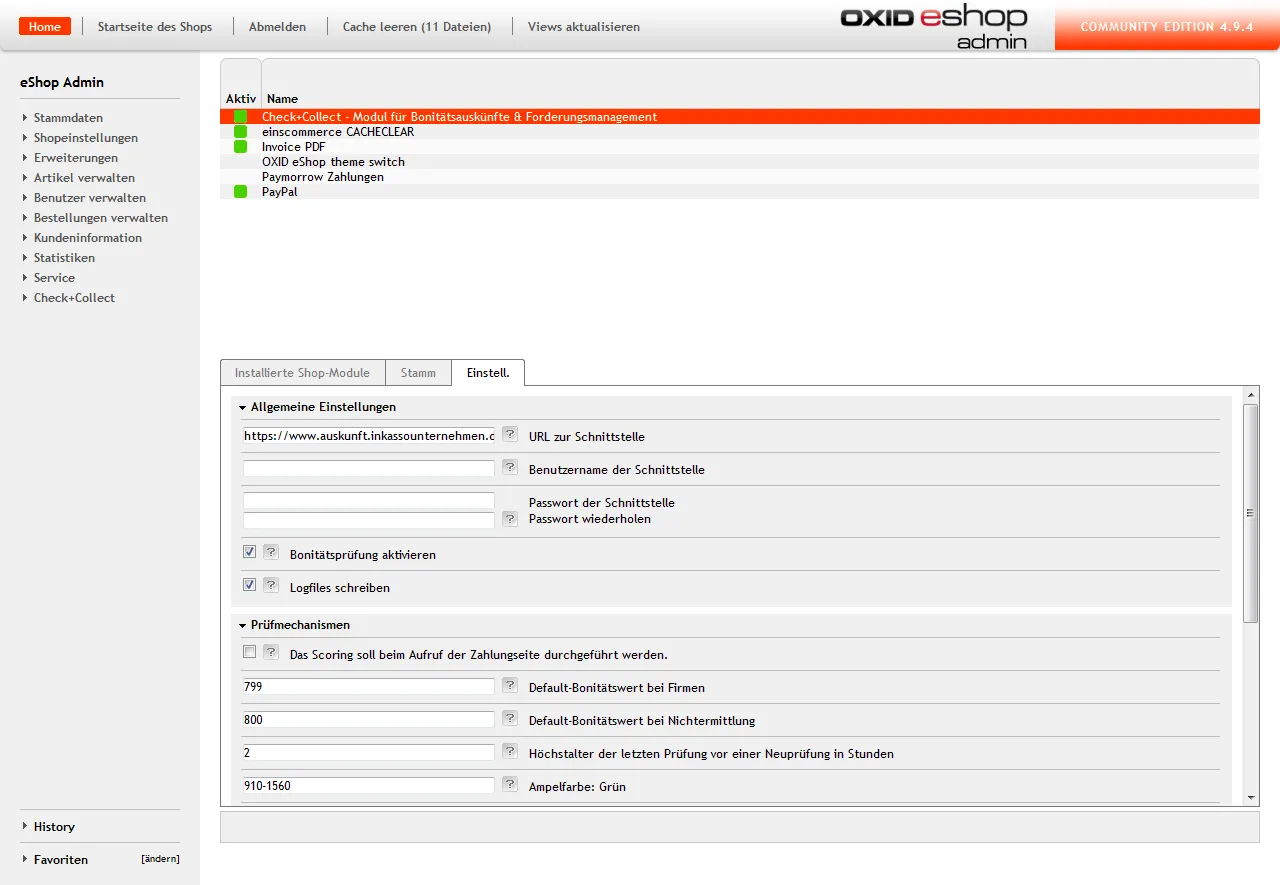Click help icon beside URL zur Schnittstelle

[x=510, y=435]
